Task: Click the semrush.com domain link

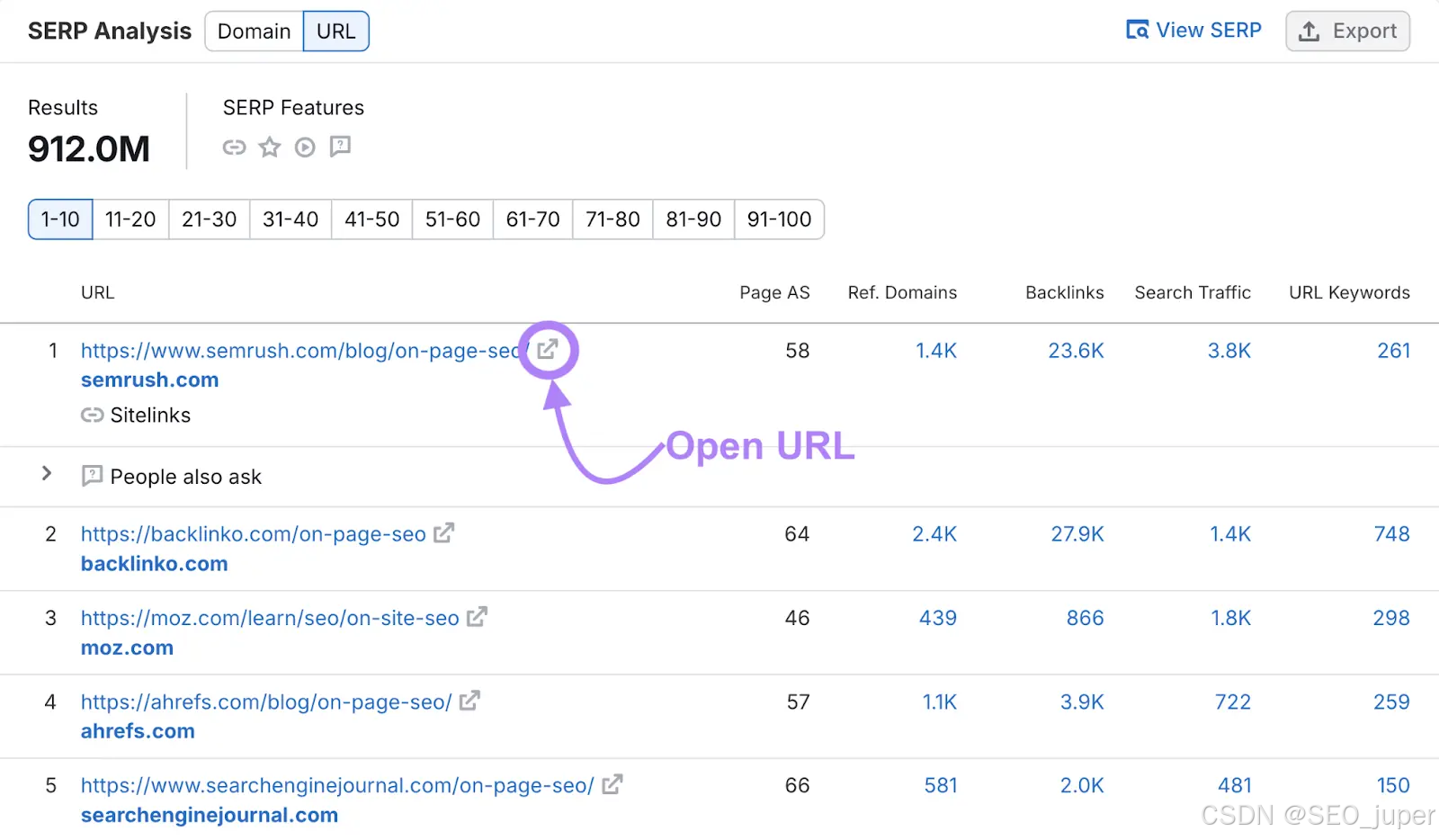Action: point(150,380)
